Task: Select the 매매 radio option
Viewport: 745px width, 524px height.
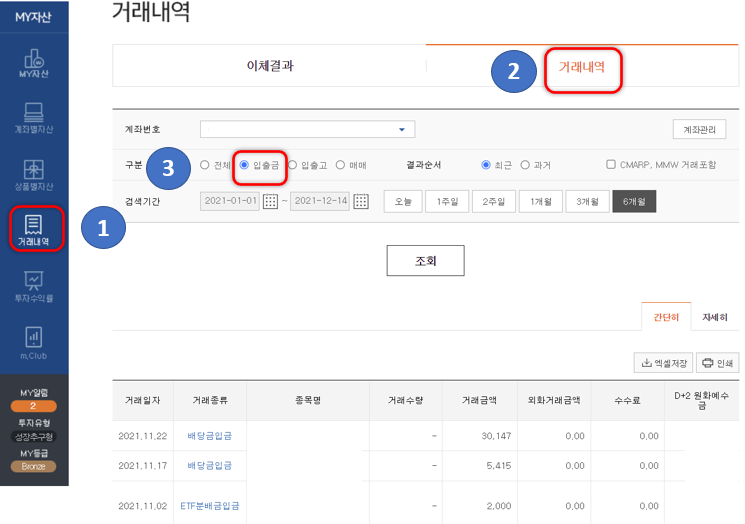Action: click(x=340, y=165)
